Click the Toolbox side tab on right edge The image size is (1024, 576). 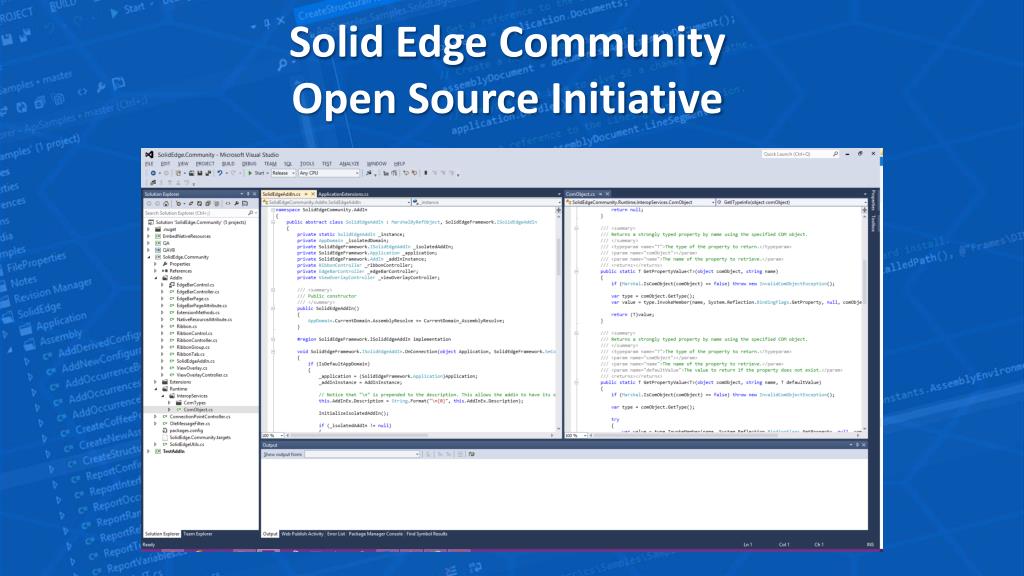click(x=873, y=223)
